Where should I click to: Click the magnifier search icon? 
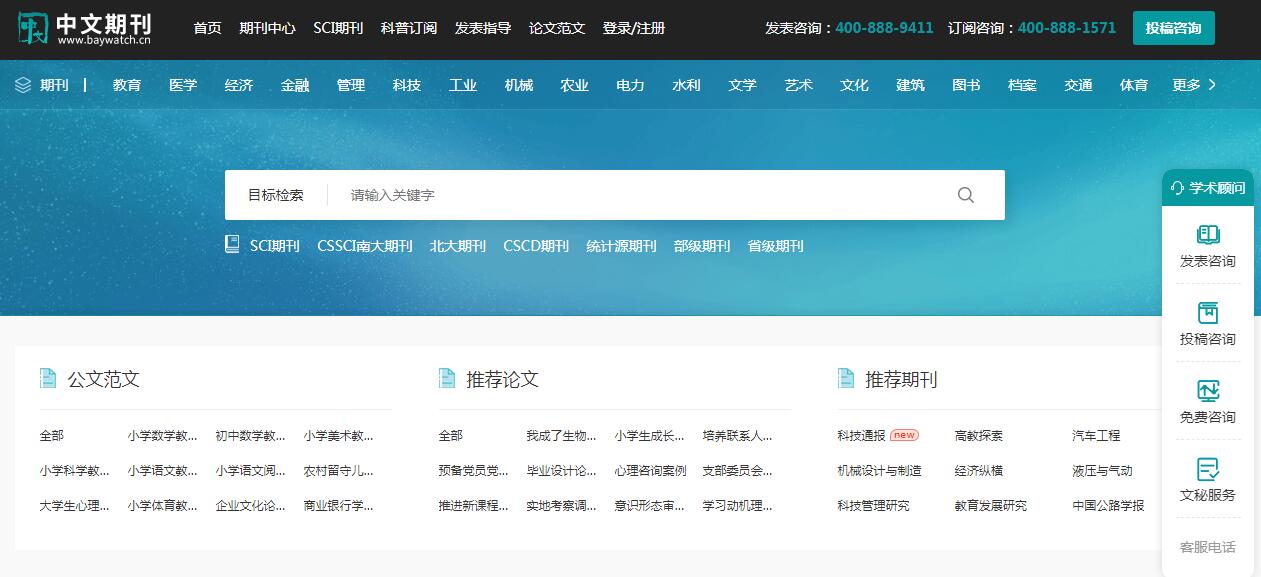pos(965,195)
